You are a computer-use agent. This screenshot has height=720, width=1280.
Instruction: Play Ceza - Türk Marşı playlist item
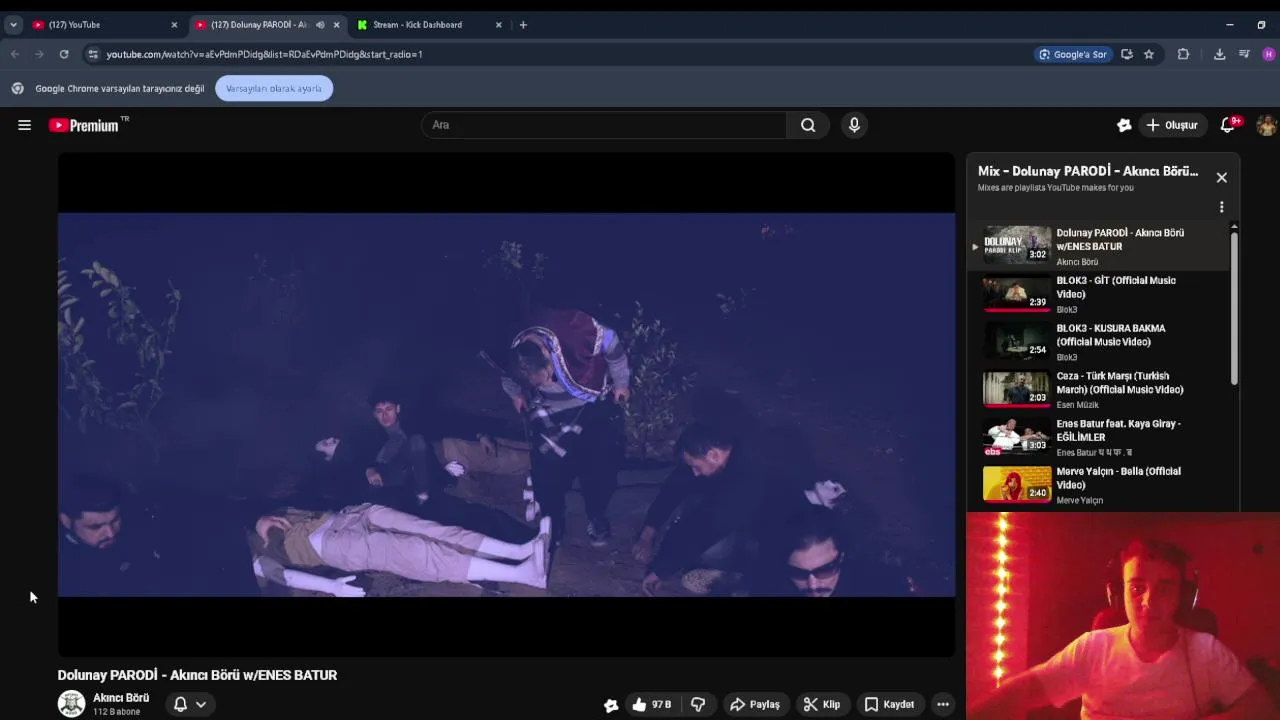(x=1097, y=390)
